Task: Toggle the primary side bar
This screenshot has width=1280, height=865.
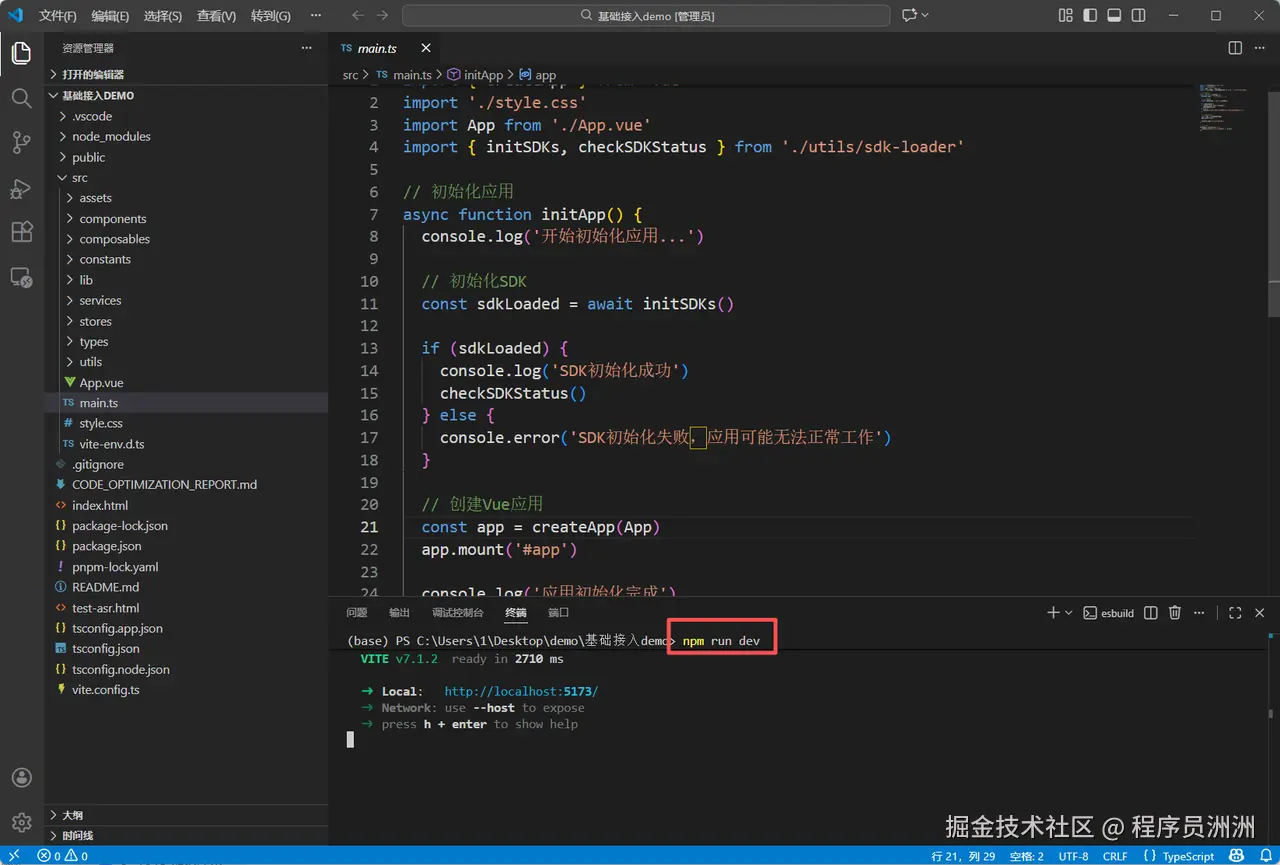Action: click(x=1090, y=15)
